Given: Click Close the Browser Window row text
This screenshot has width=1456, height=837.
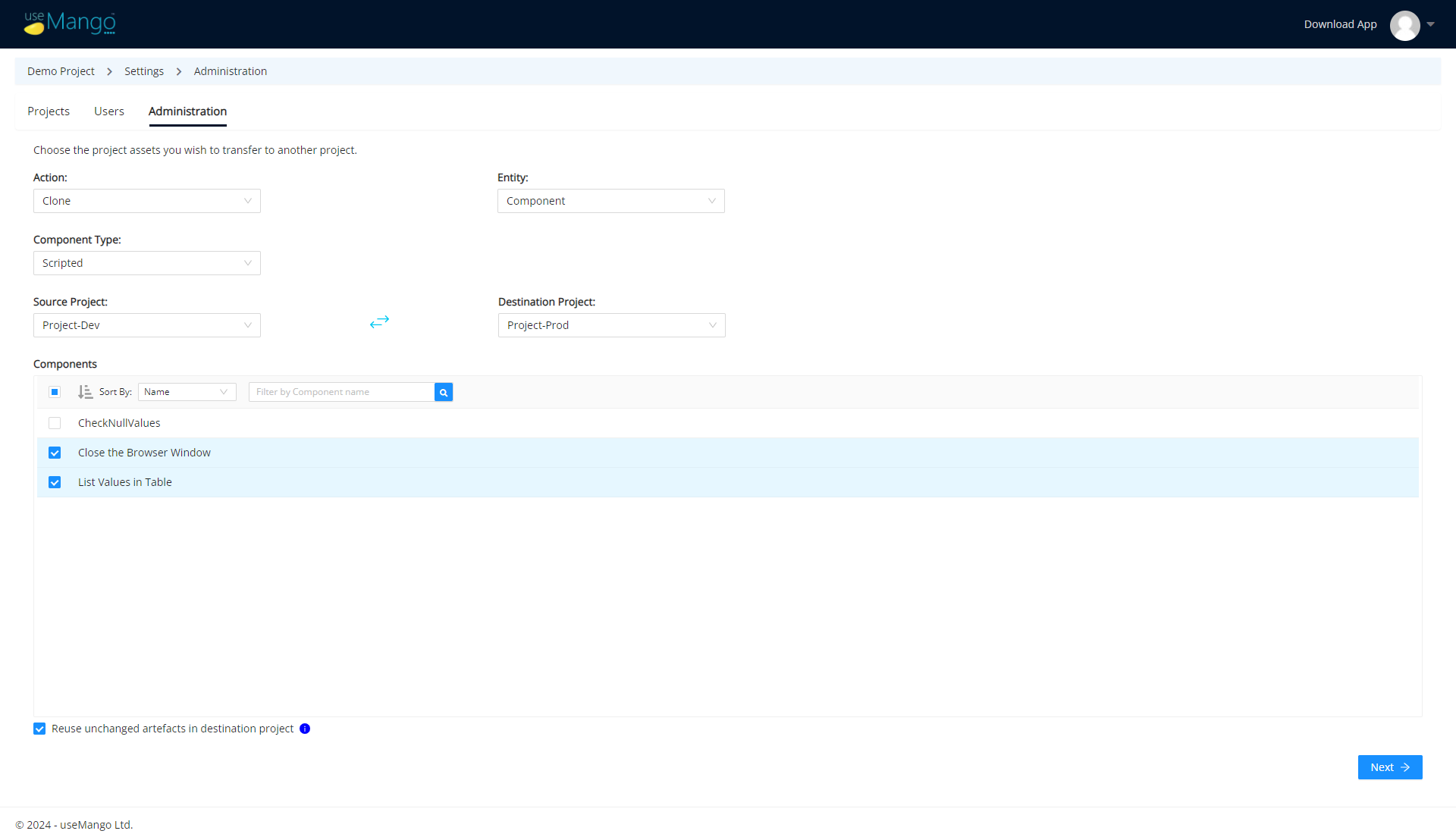Looking at the screenshot, I should (144, 453).
